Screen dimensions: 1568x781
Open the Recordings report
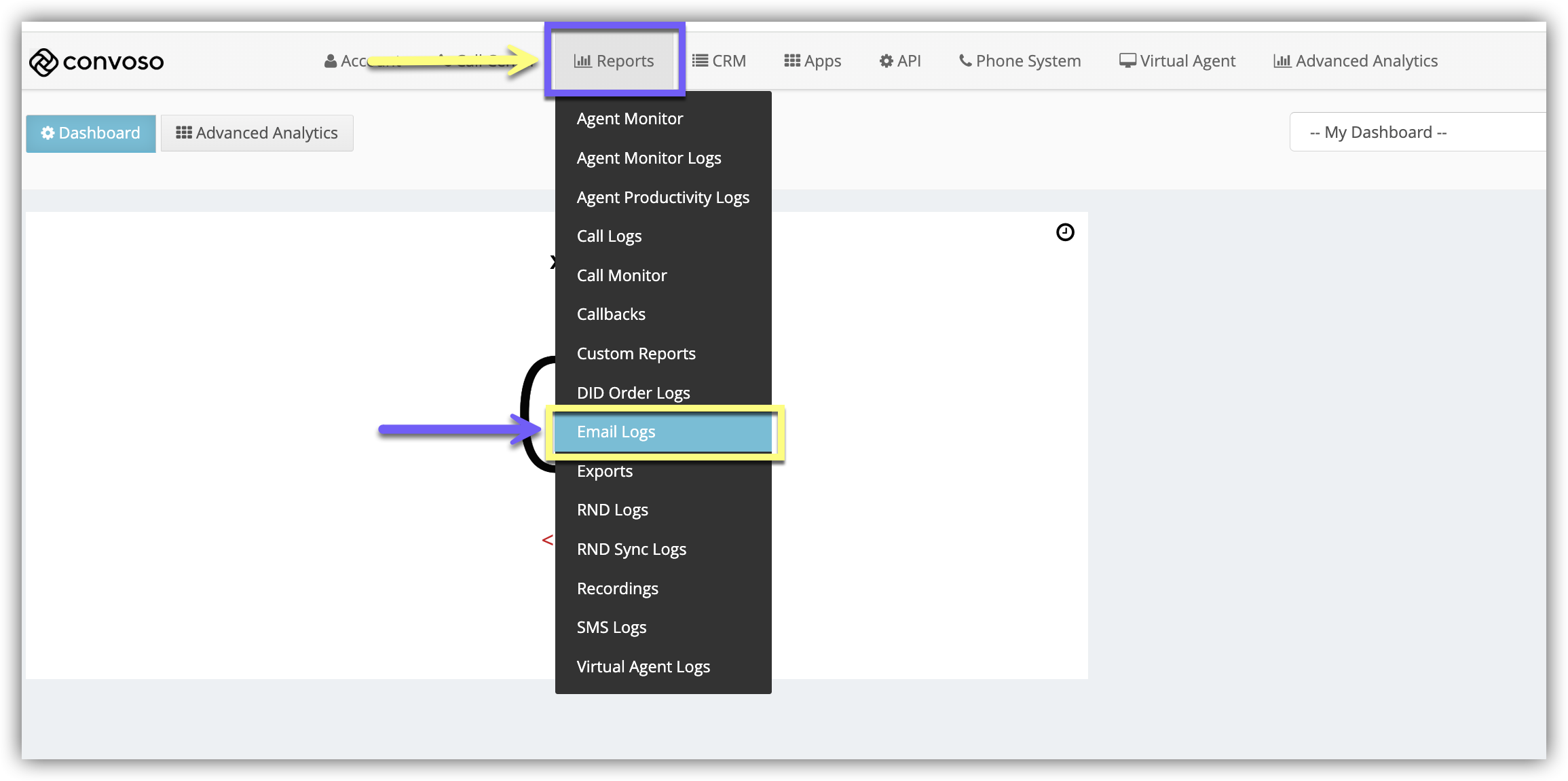coord(617,589)
